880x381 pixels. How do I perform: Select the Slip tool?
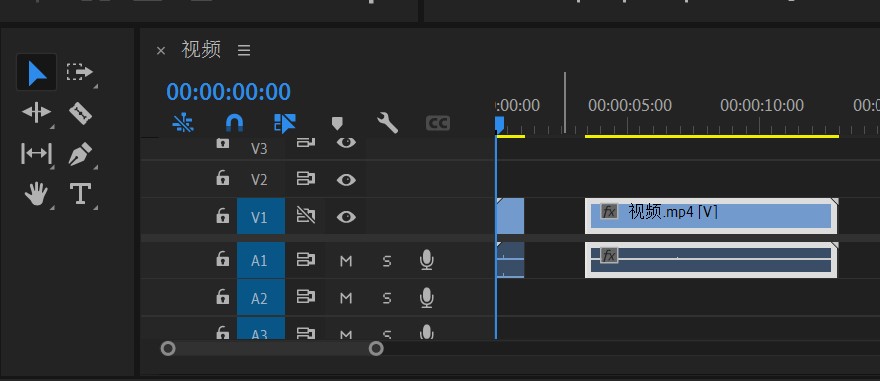point(36,153)
